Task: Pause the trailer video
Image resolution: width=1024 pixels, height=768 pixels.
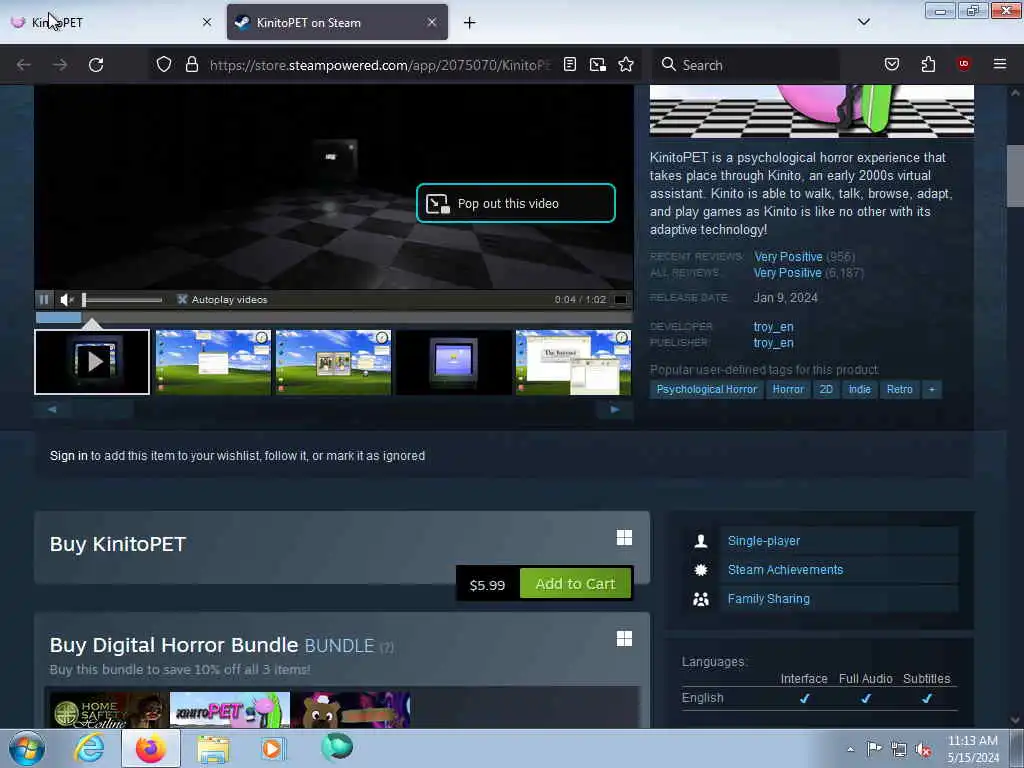Action: click(x=44, y=299)
